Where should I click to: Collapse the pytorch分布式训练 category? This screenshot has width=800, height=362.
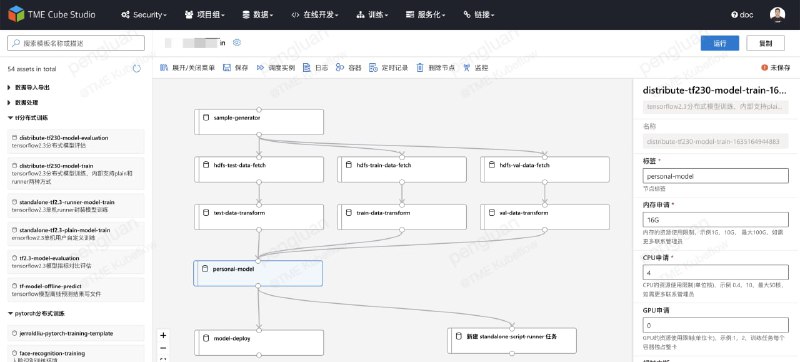pos(36,314)
